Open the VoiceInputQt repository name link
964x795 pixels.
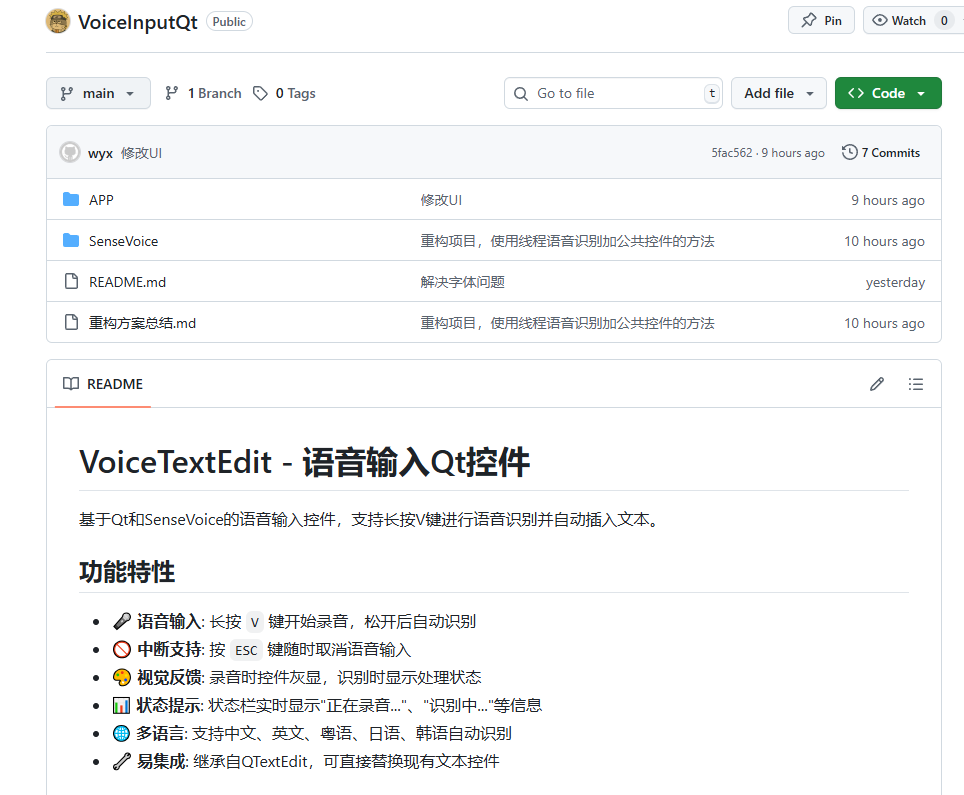(x=138, y=22)
